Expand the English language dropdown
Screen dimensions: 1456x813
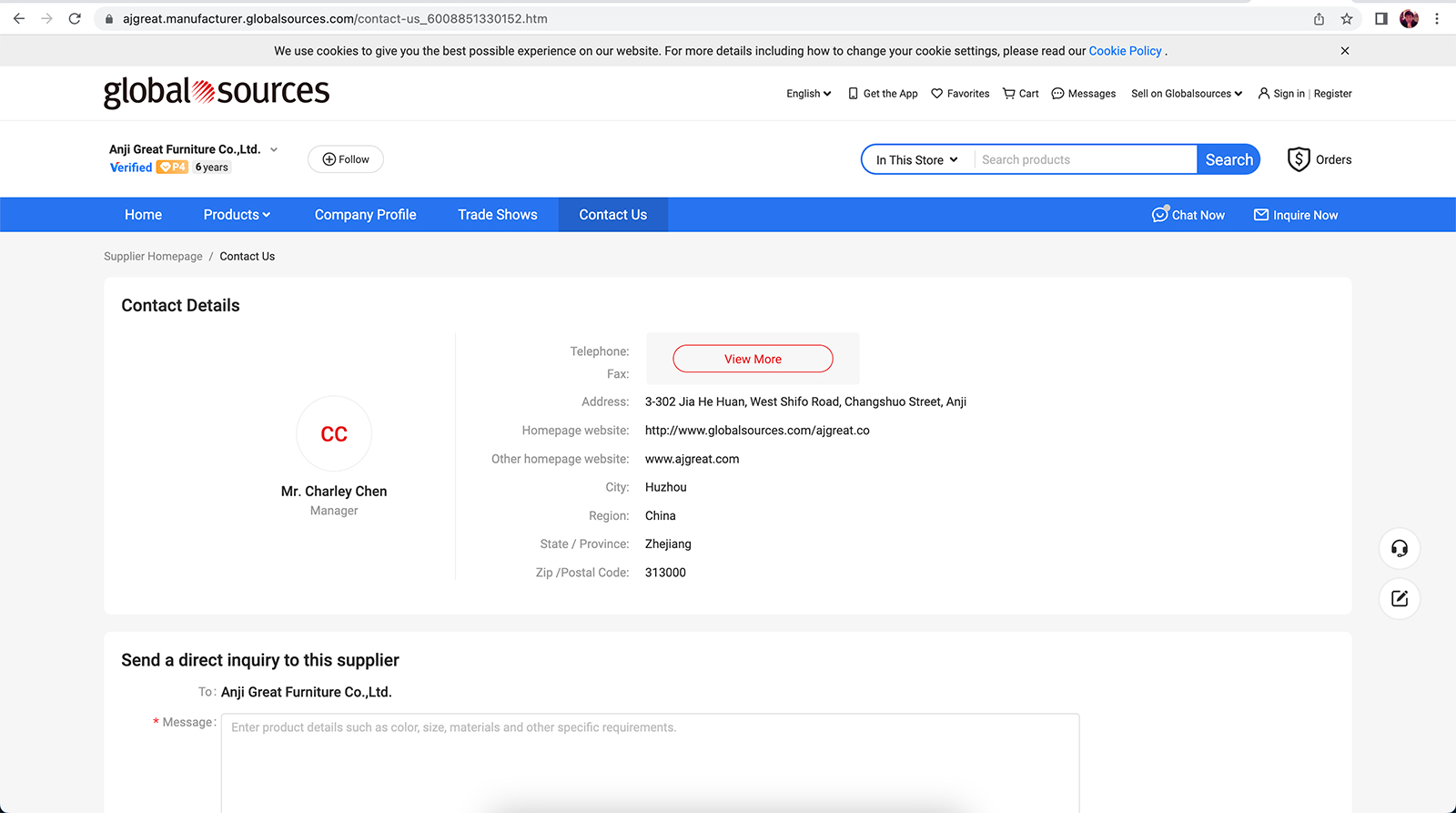(809, 94)
